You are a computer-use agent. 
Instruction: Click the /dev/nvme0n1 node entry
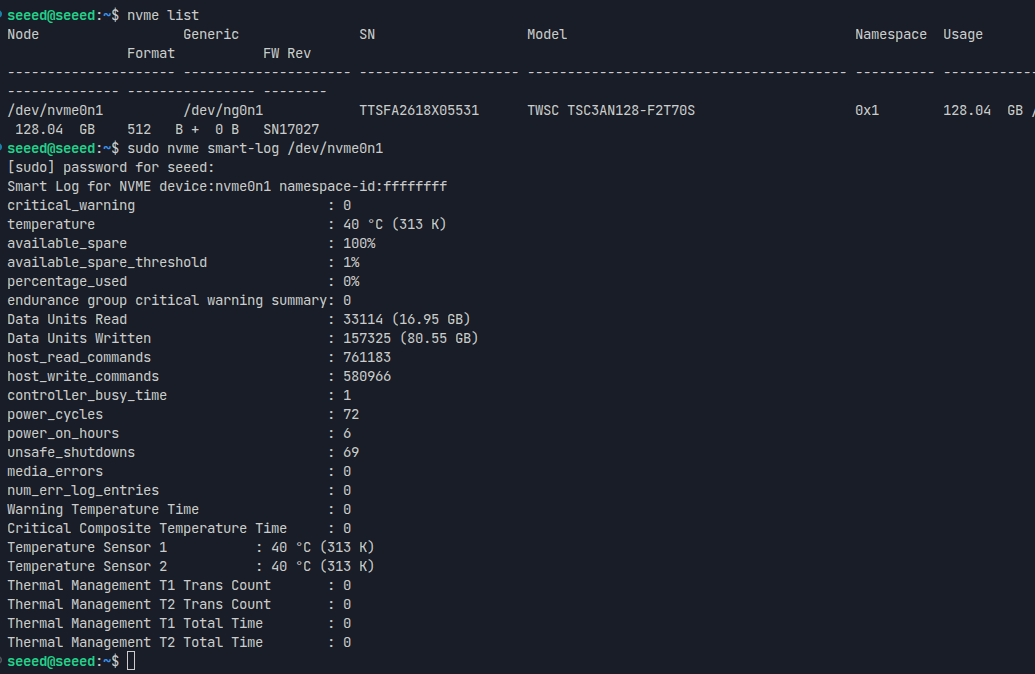(x=55, y=110)
